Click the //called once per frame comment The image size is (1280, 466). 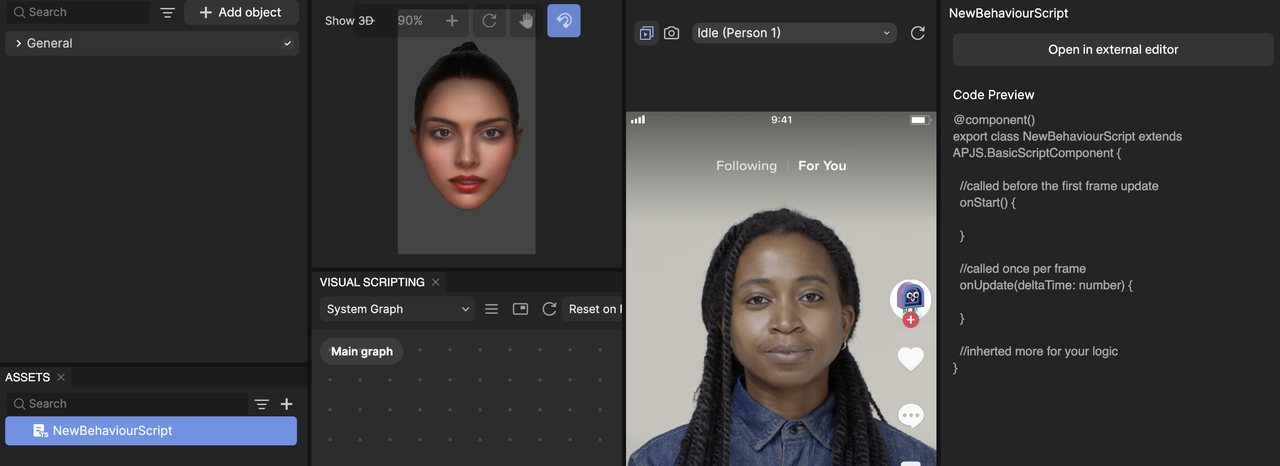click(x=1022, y=268)
